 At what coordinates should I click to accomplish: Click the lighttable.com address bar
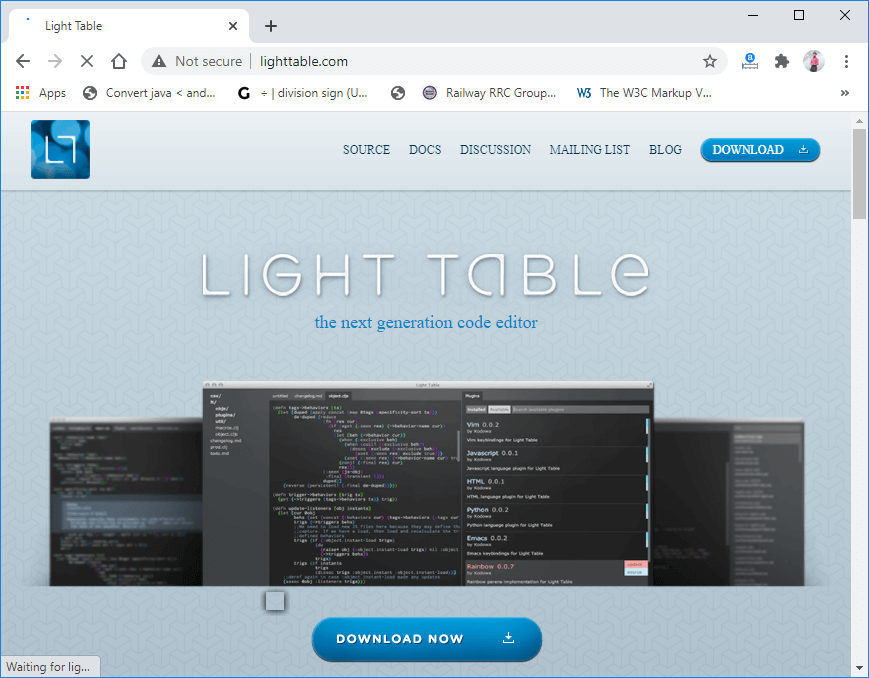tap(434, 61)
